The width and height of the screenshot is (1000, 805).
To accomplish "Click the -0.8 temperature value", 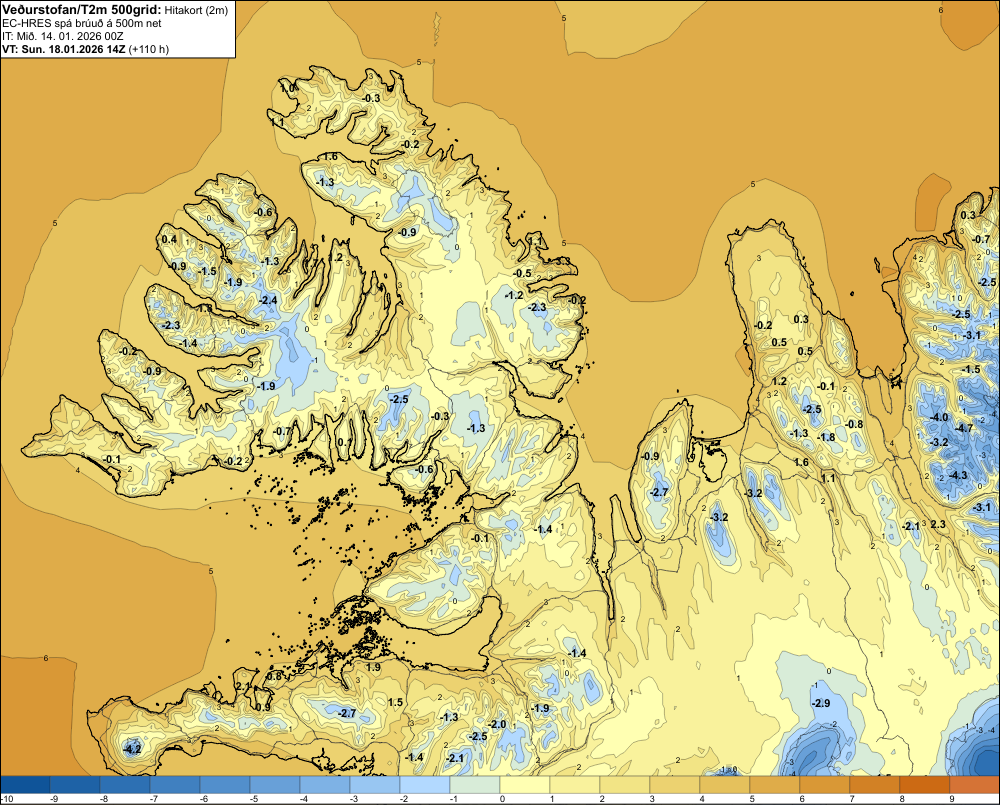I will click(x=854, y=424).
